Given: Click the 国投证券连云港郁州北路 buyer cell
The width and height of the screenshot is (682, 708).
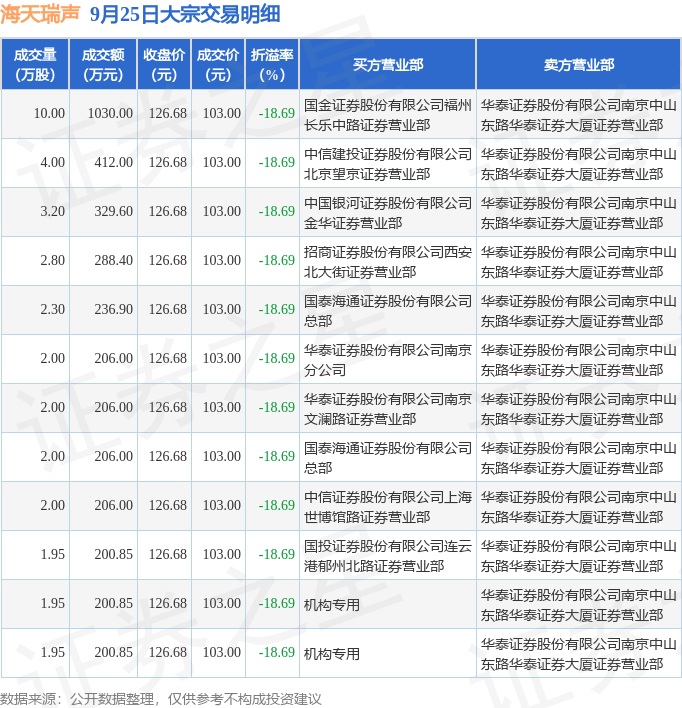Looking at the screenshot, I should tap(388, 555).
